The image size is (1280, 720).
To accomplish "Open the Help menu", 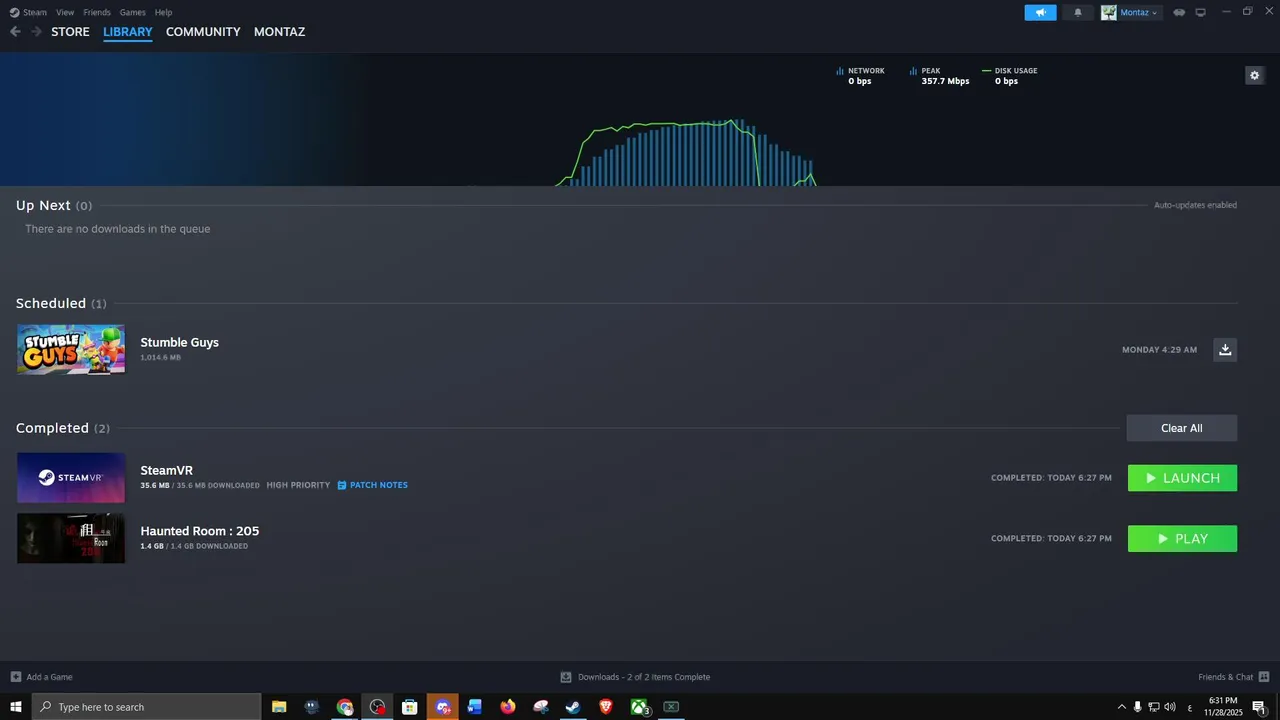I will click(x=164, y=12).
